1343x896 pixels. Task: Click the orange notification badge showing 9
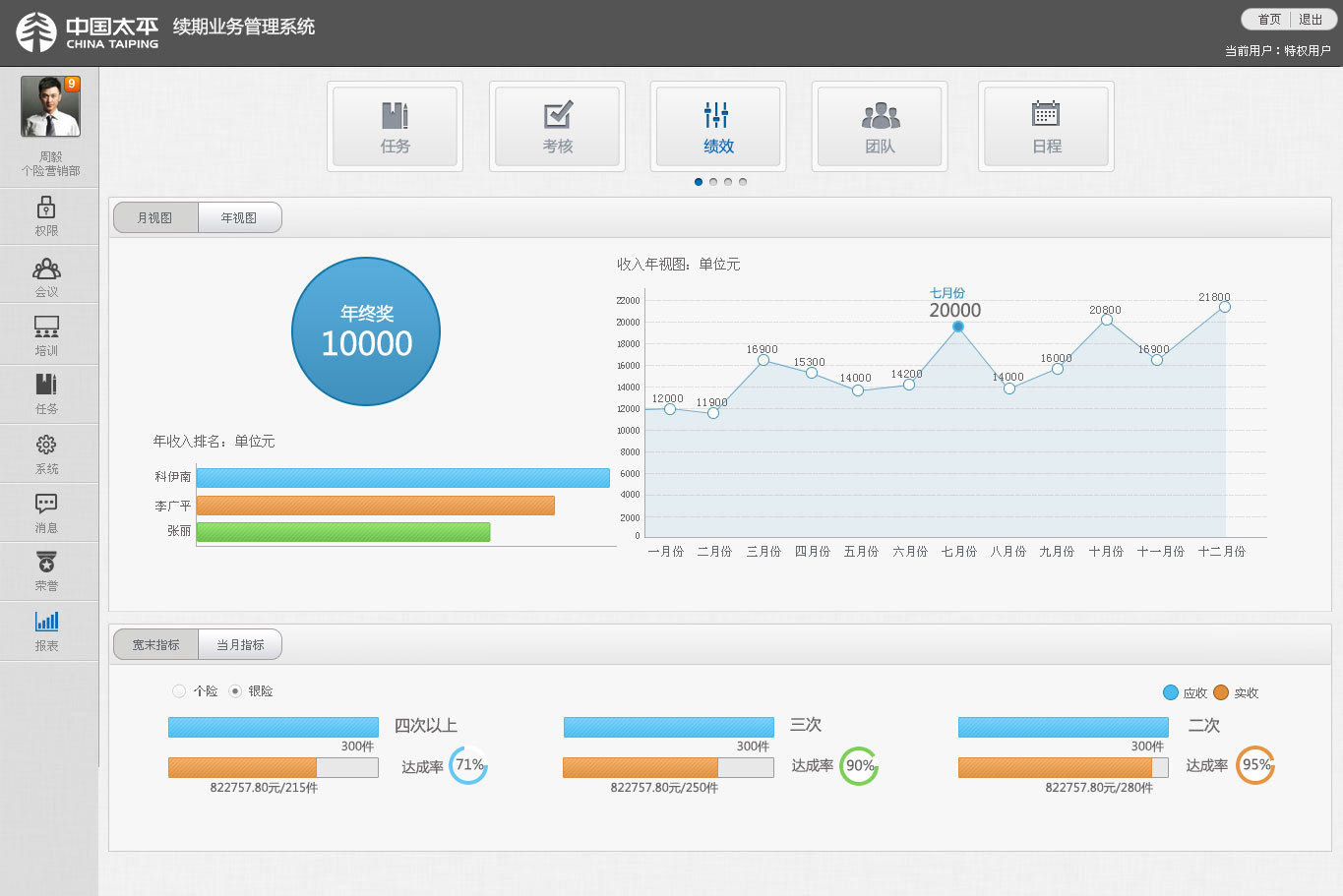click(71, 84)
